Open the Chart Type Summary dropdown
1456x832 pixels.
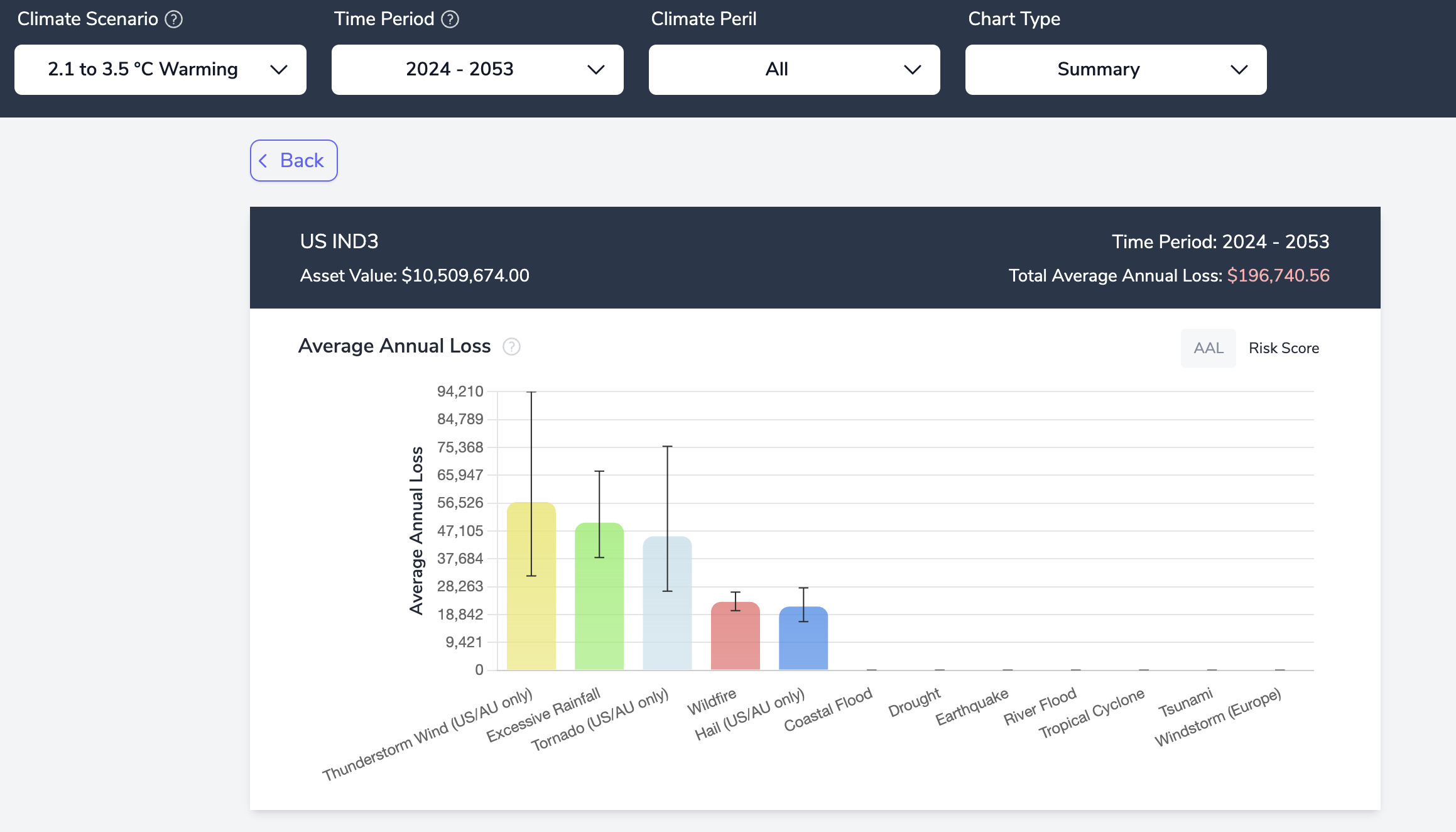coord(1116,70)
